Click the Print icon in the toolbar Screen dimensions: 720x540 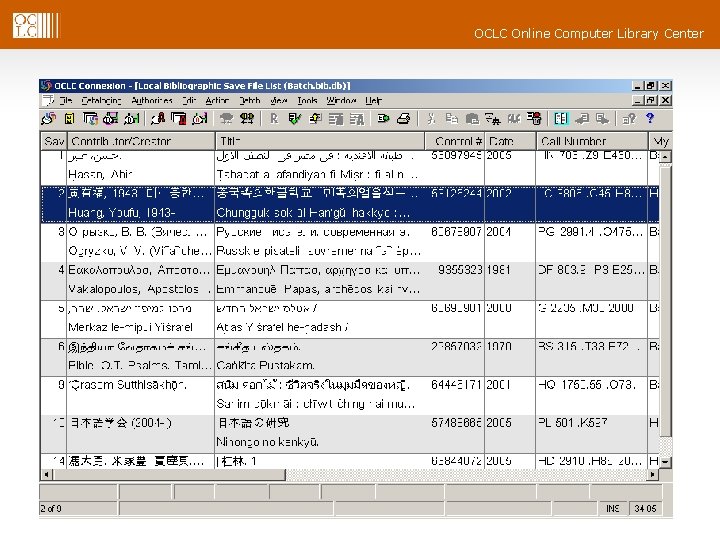click(x=403, y=119)
